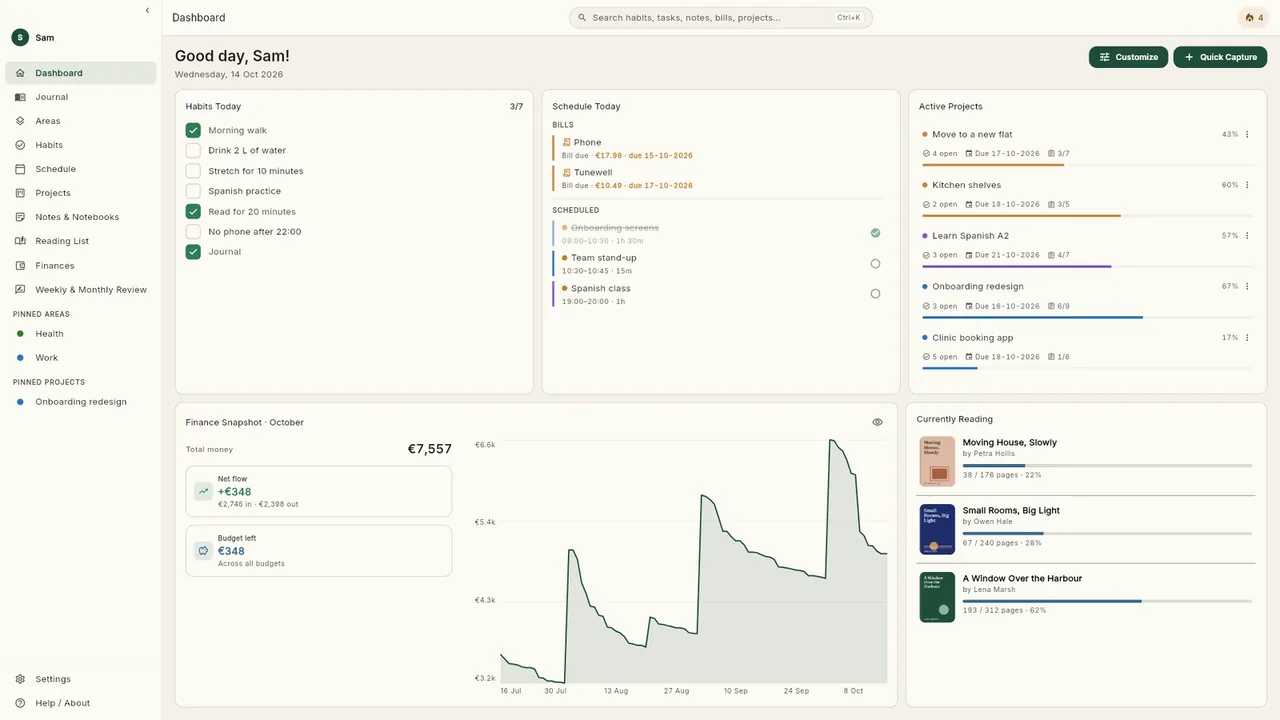Uncheck the Read for 20 minutes habit
The height and width of the screenshot is (720, 1280).
click(193, 211)
